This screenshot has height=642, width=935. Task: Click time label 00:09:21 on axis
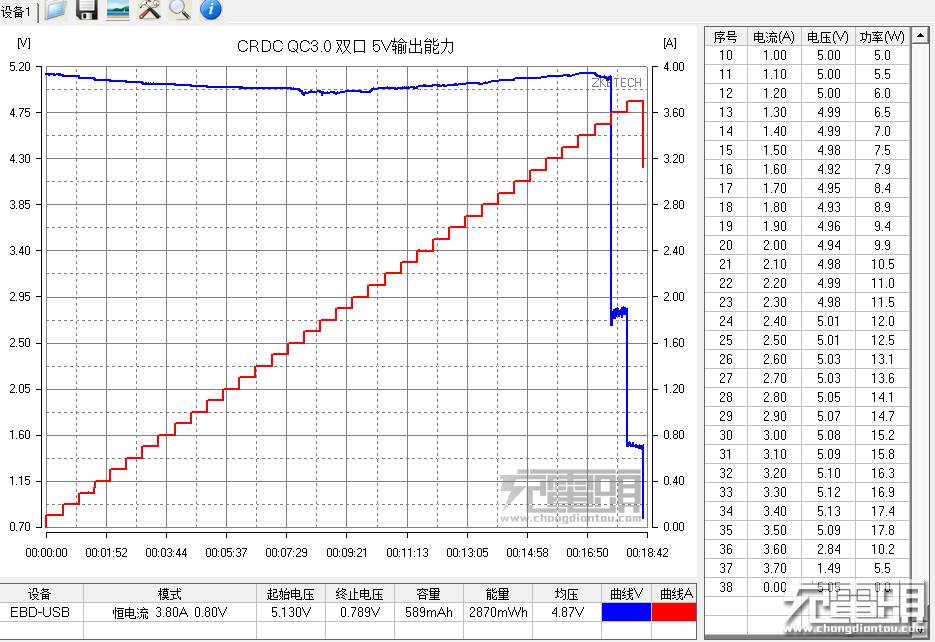click(346, 553)
